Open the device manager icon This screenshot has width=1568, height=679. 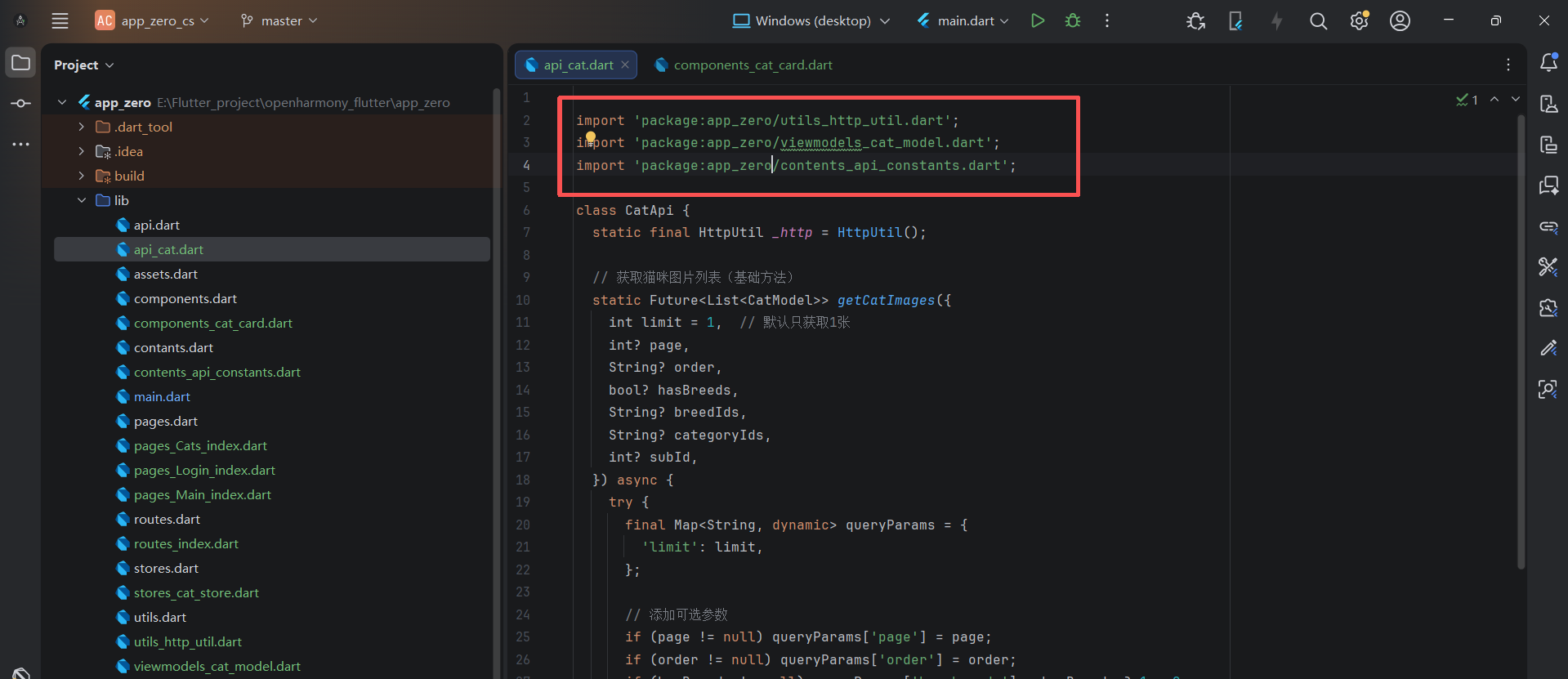click(1235, 21)
